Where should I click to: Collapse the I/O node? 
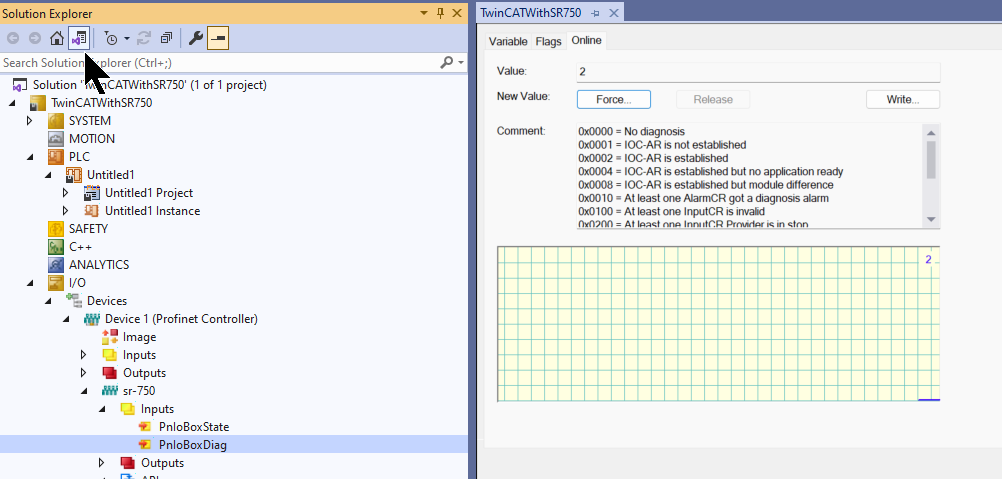click(x=30, y=283)
